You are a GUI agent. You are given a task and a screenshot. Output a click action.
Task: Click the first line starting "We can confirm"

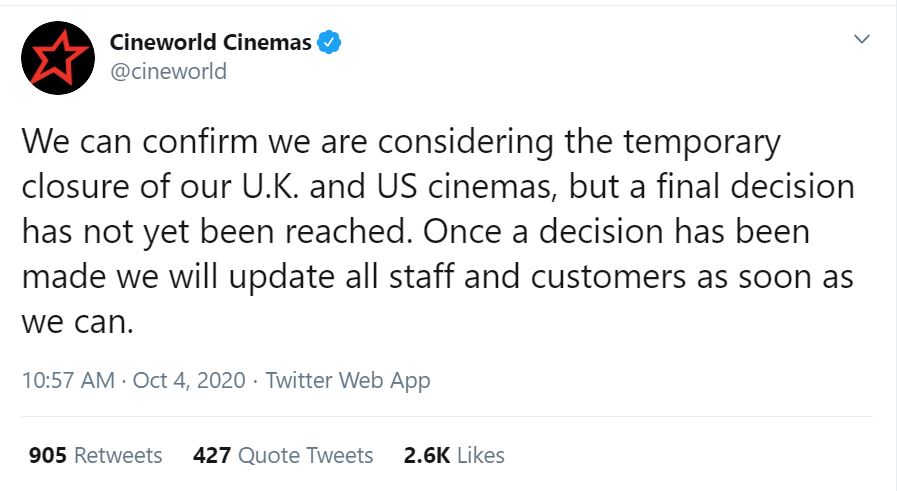click(x=400, y=142)
